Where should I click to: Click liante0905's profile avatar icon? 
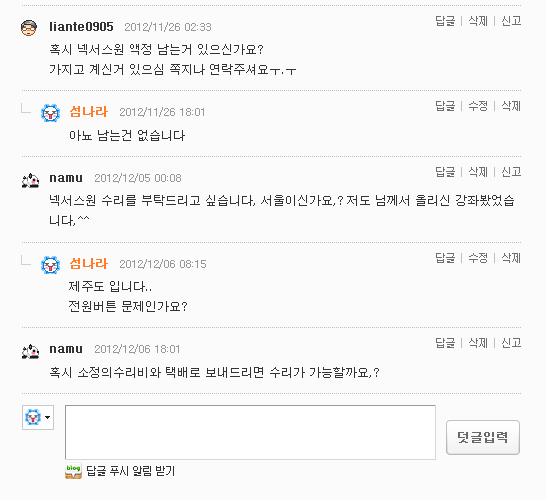click(x=29, y=27)
